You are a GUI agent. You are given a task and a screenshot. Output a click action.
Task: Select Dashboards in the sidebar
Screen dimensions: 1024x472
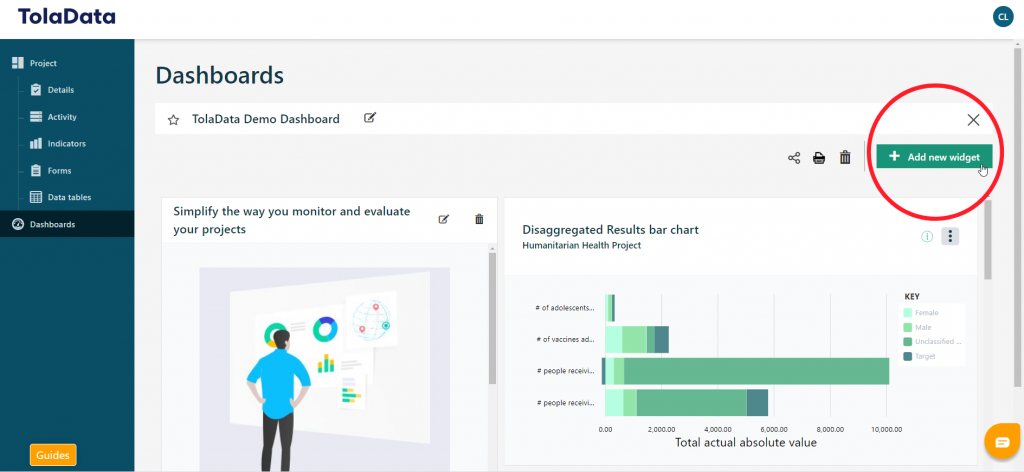[67, 224]
